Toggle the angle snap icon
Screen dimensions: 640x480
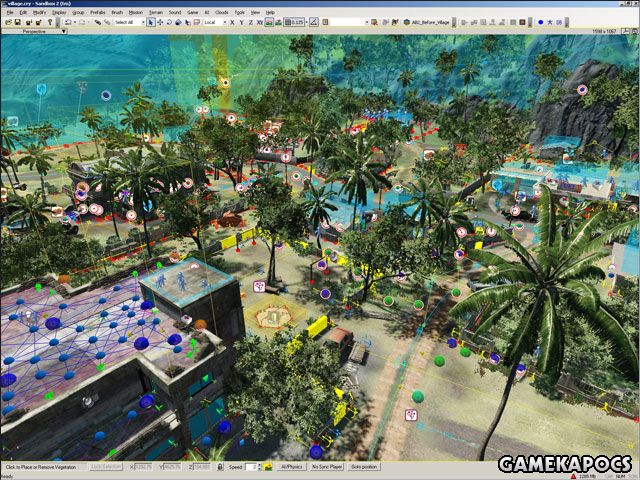click(x=313, y=22)
